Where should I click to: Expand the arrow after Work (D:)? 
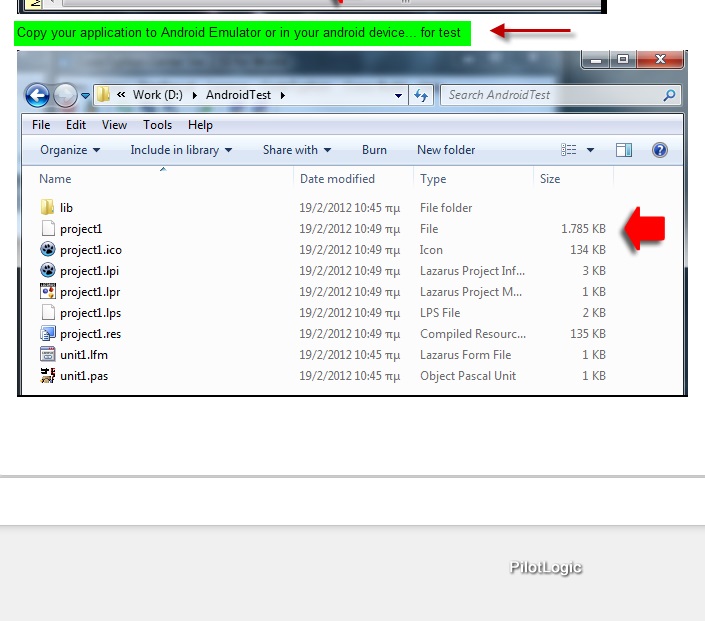pos(195,95)
